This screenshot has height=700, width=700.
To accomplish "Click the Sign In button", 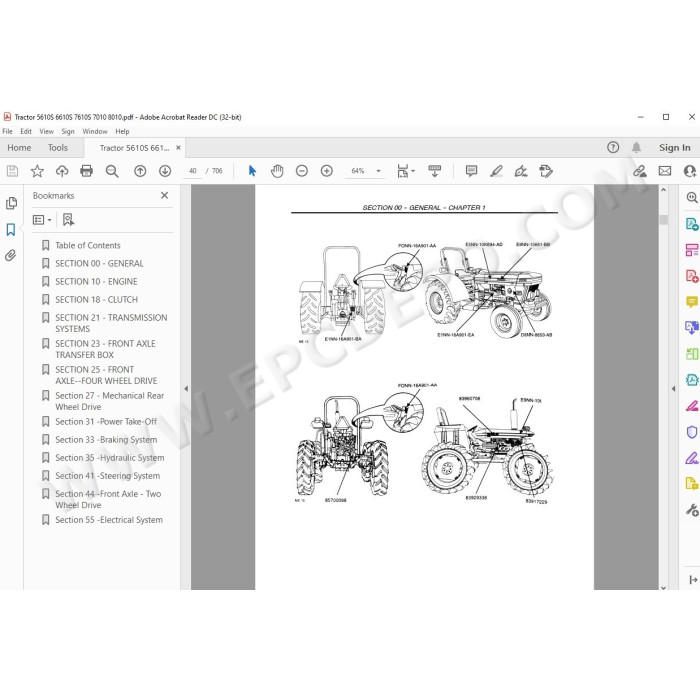I will 675,147.
